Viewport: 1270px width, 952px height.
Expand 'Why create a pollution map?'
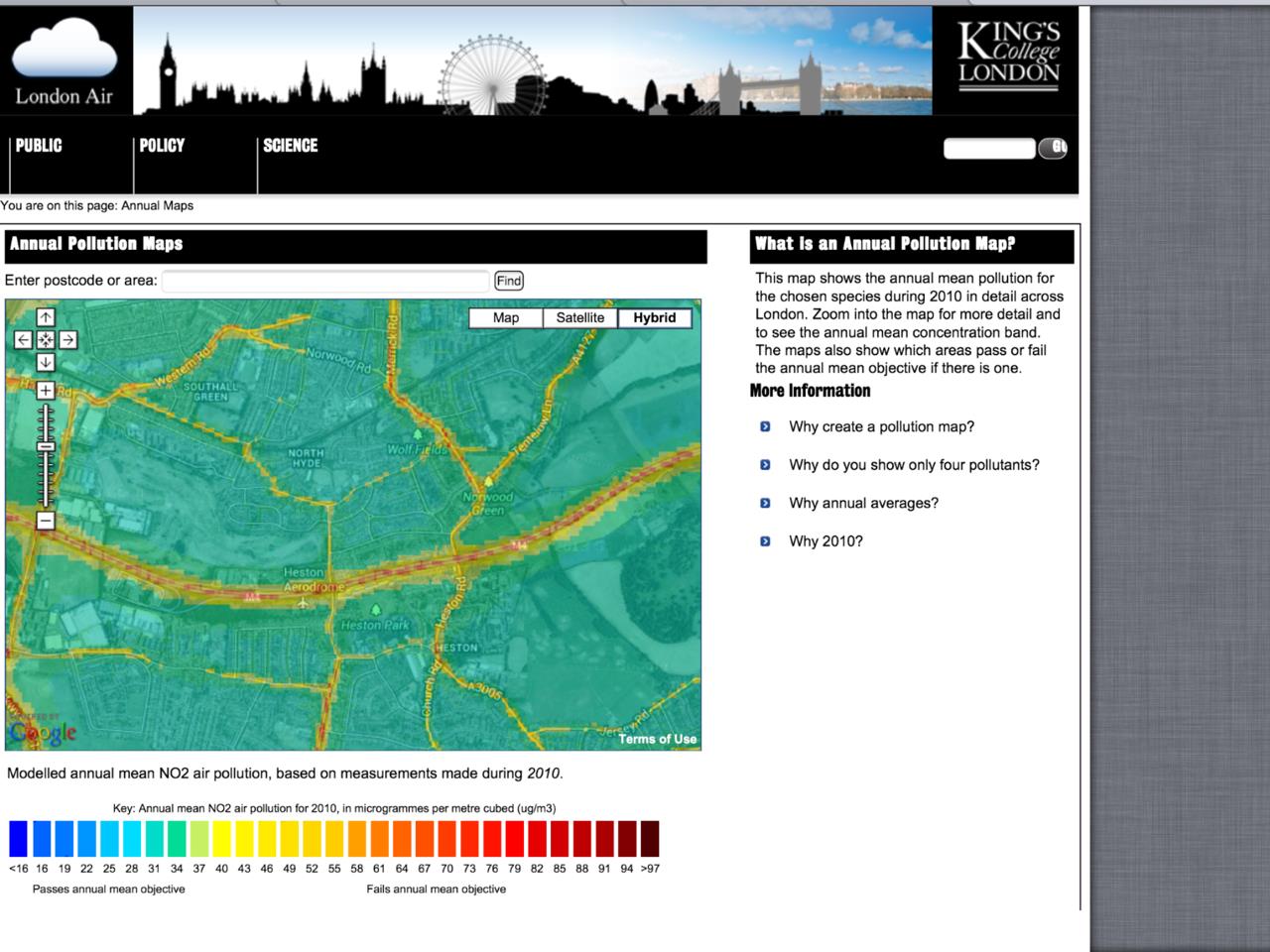point(881,427)
